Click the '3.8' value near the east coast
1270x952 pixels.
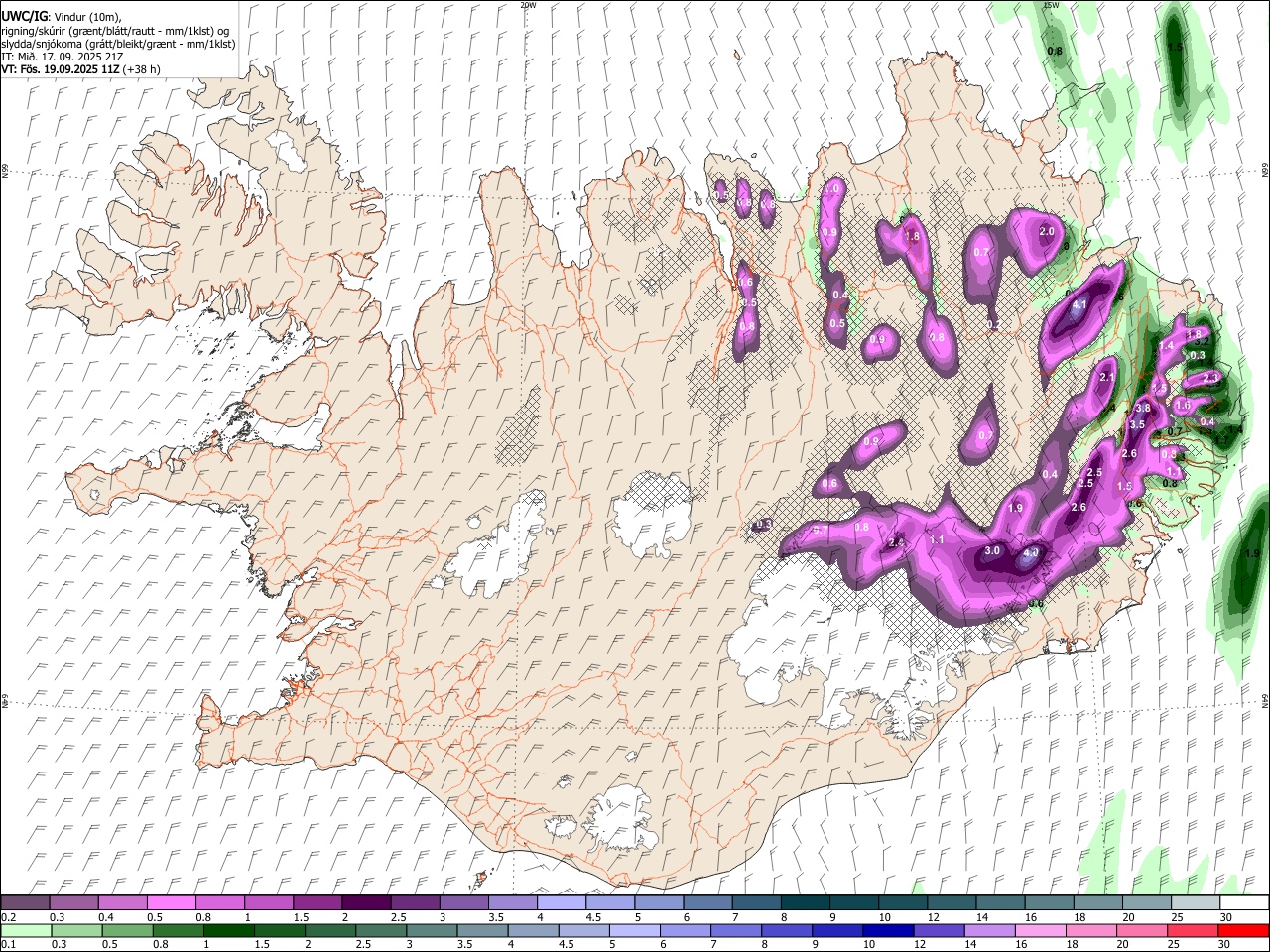click(1143, 408)
